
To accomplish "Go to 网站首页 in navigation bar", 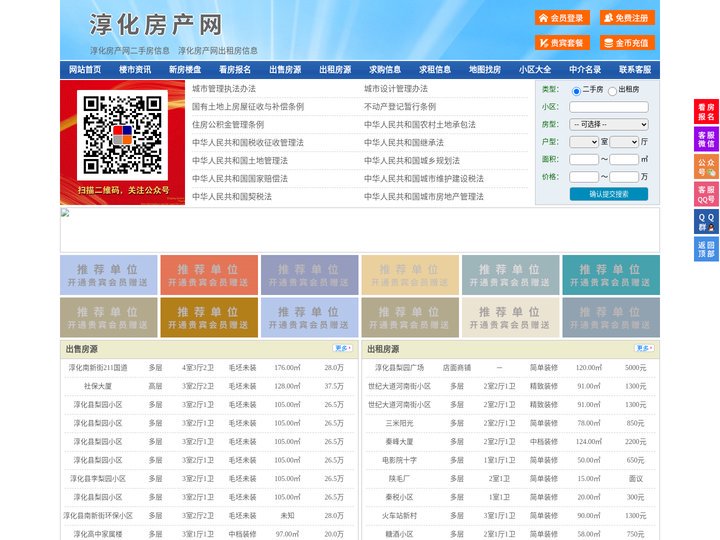I will point(85,70).
